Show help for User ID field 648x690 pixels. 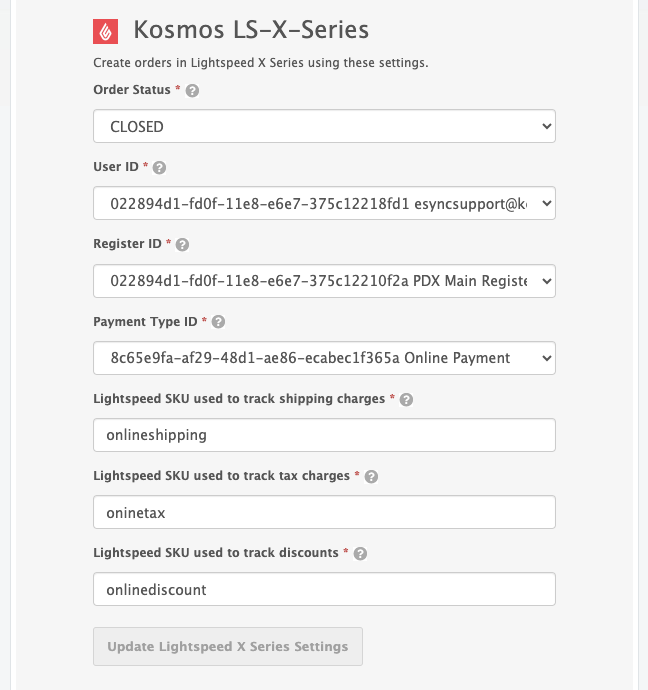tap(159, 167)
